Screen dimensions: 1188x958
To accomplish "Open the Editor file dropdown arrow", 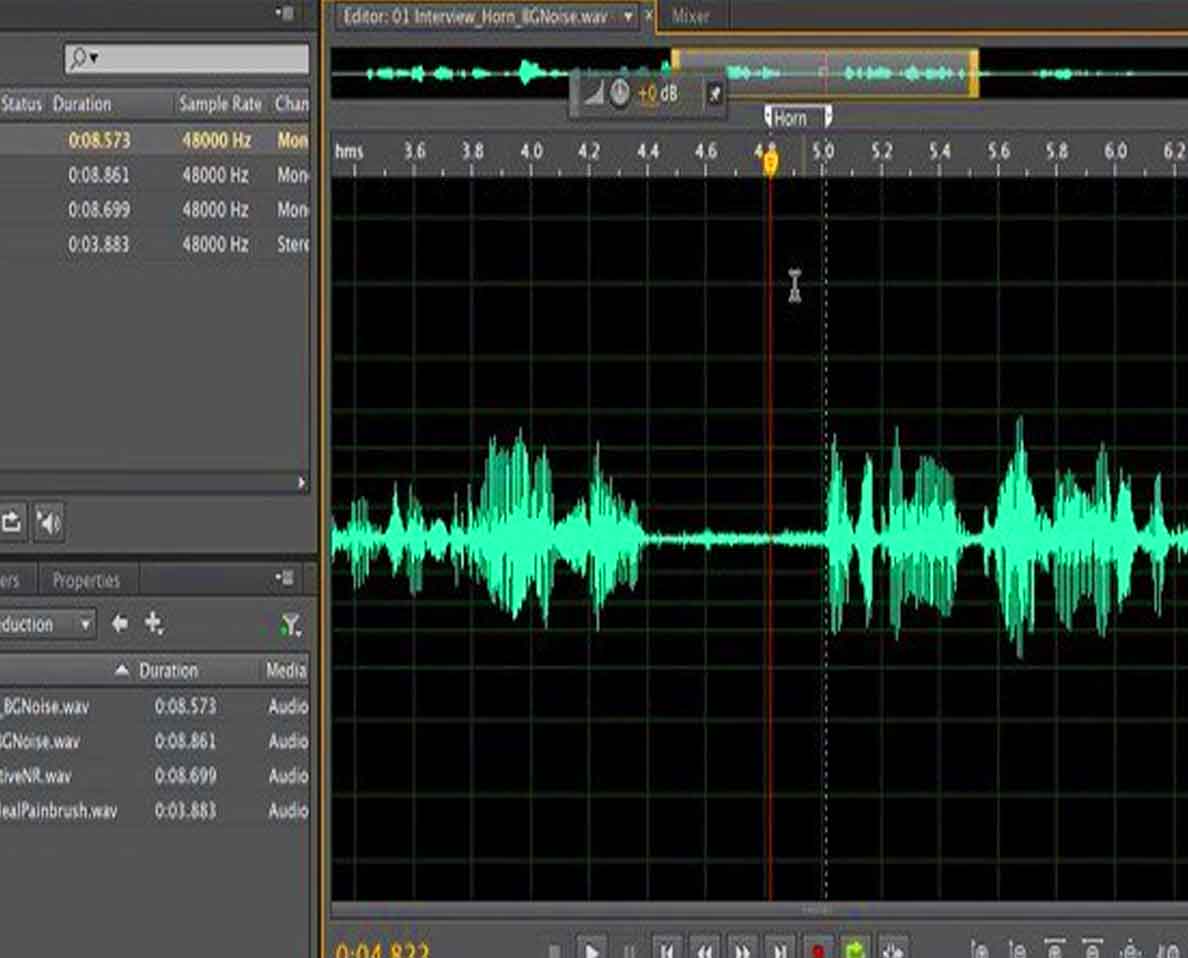I will tap(628, 16).
